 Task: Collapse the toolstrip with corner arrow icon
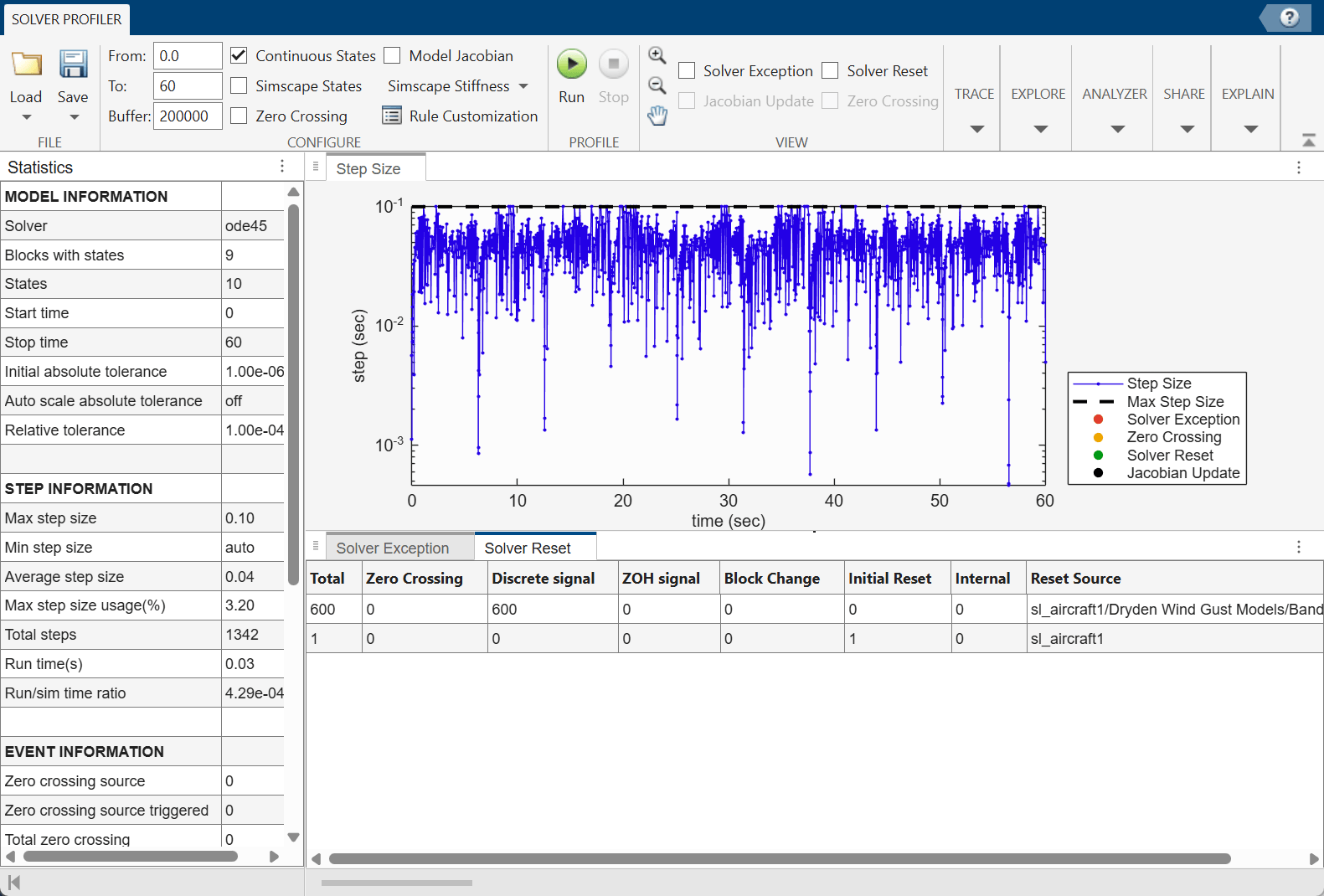tap(1309, 140)
